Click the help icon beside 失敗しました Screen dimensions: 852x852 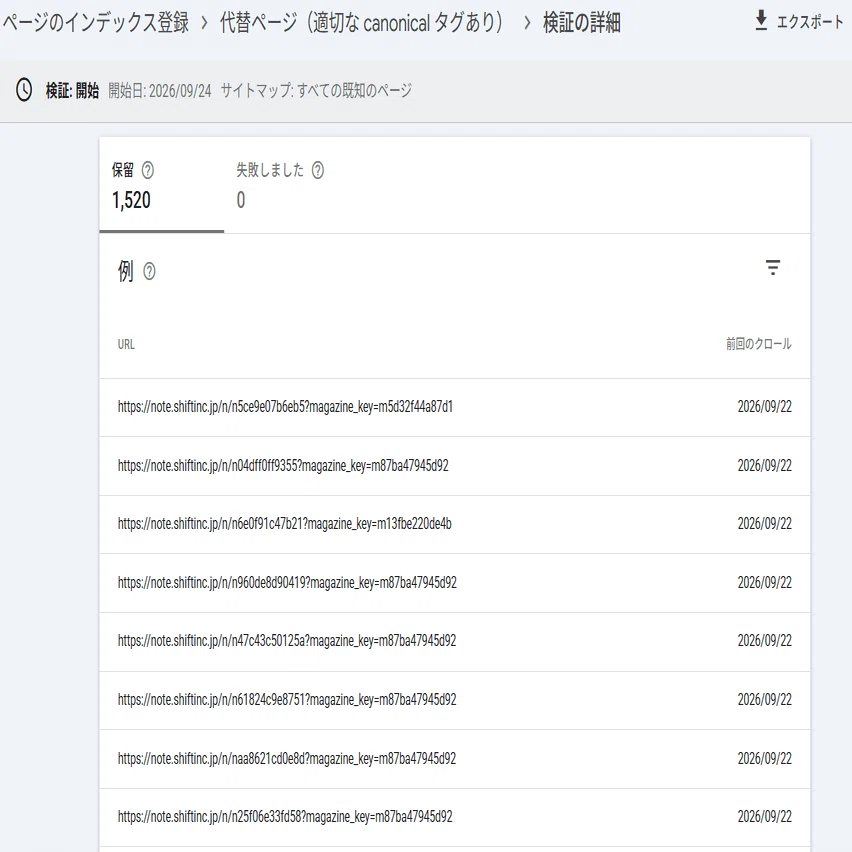click(x=318, y=171)
